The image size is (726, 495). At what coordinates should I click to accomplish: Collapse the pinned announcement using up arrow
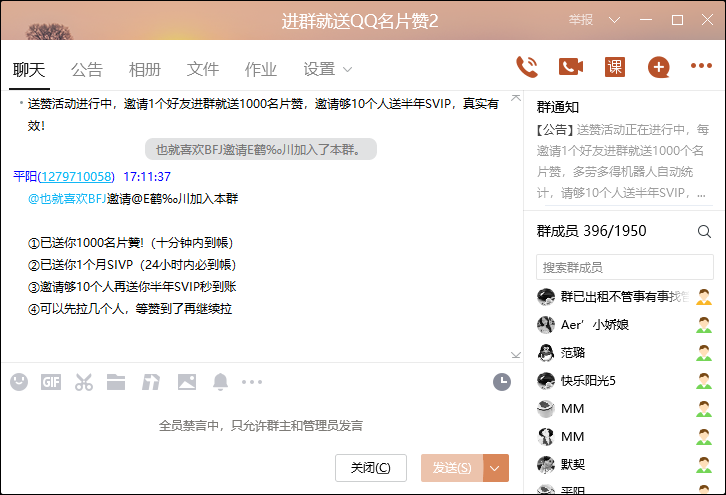click(516, 98)
